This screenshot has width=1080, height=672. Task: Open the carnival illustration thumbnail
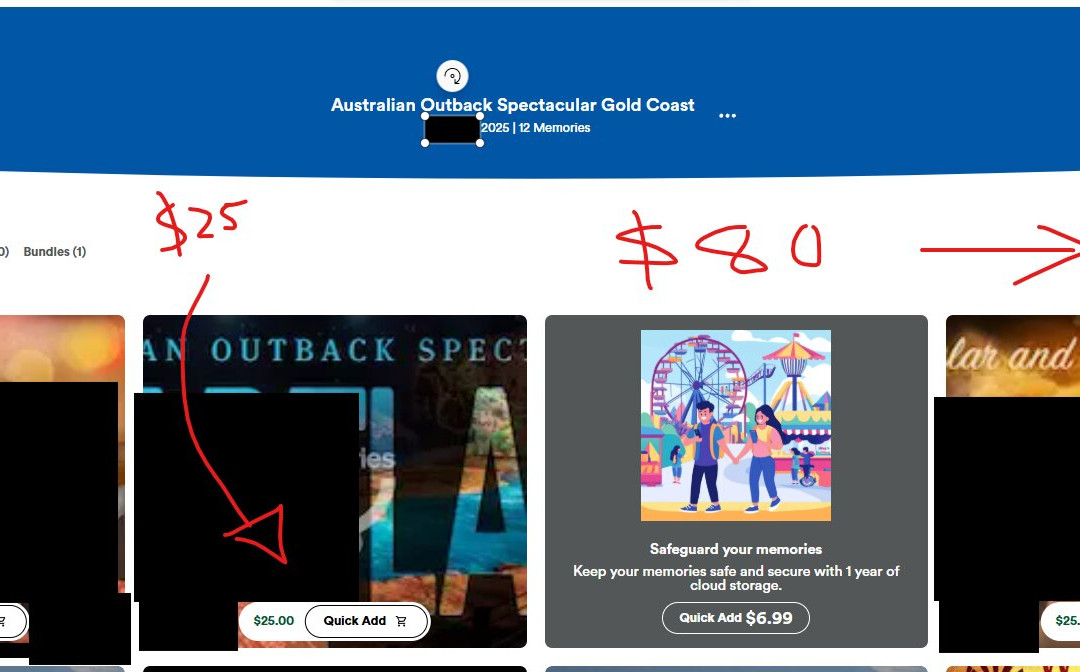pyautogui.click(x=736, y=426)
